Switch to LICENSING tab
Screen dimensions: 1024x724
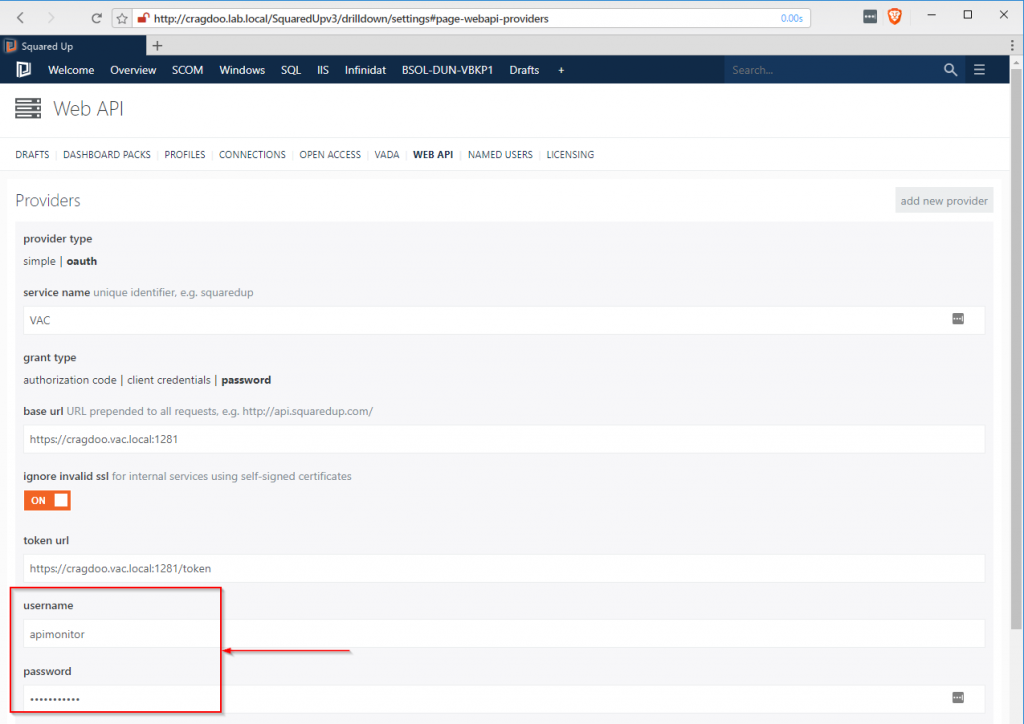coord(570,155)
